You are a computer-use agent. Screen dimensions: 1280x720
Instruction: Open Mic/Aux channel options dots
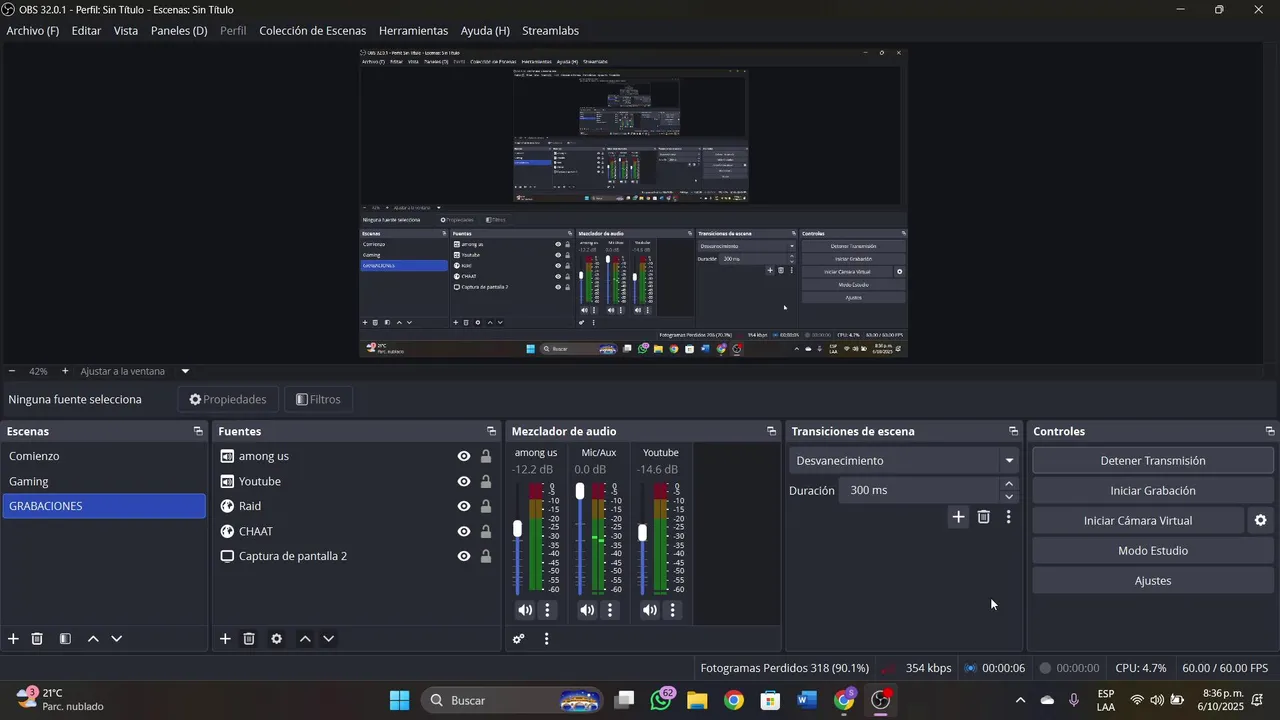[610, 610]
